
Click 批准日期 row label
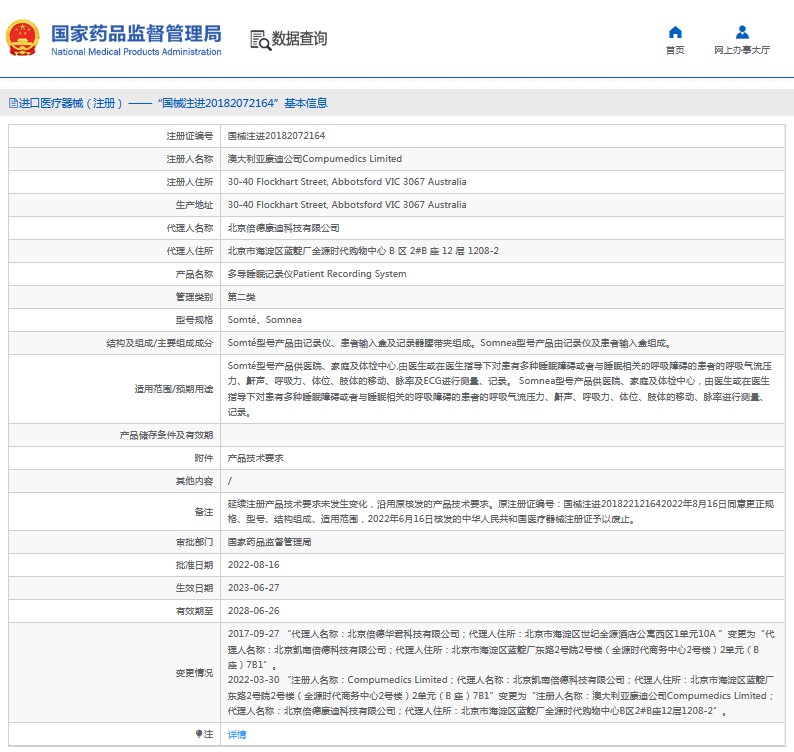[x=194, y=565]
